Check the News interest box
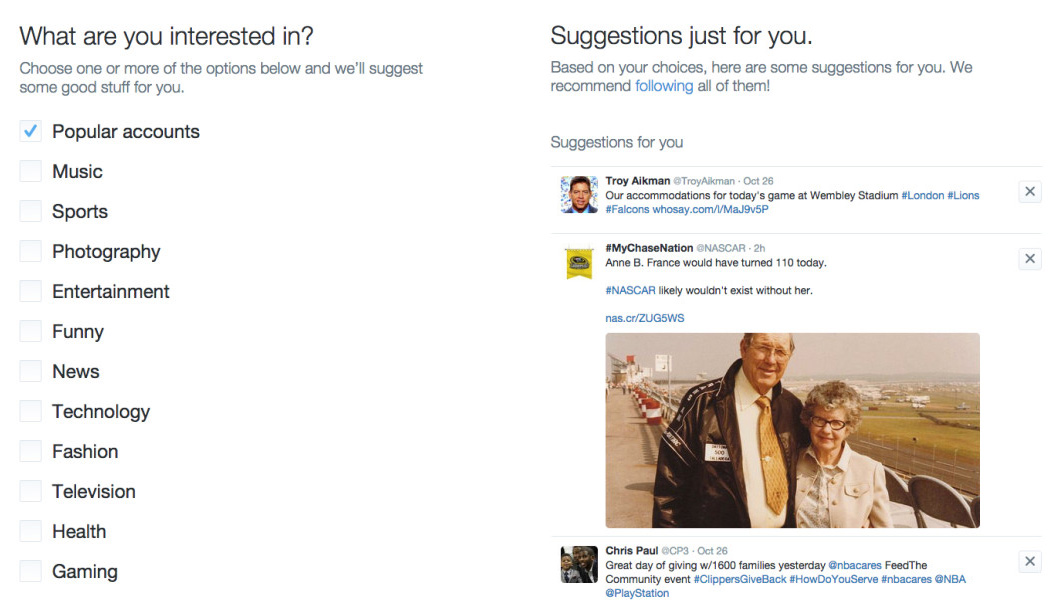Screen dimensions: 1060x600 tap(31, 372)
